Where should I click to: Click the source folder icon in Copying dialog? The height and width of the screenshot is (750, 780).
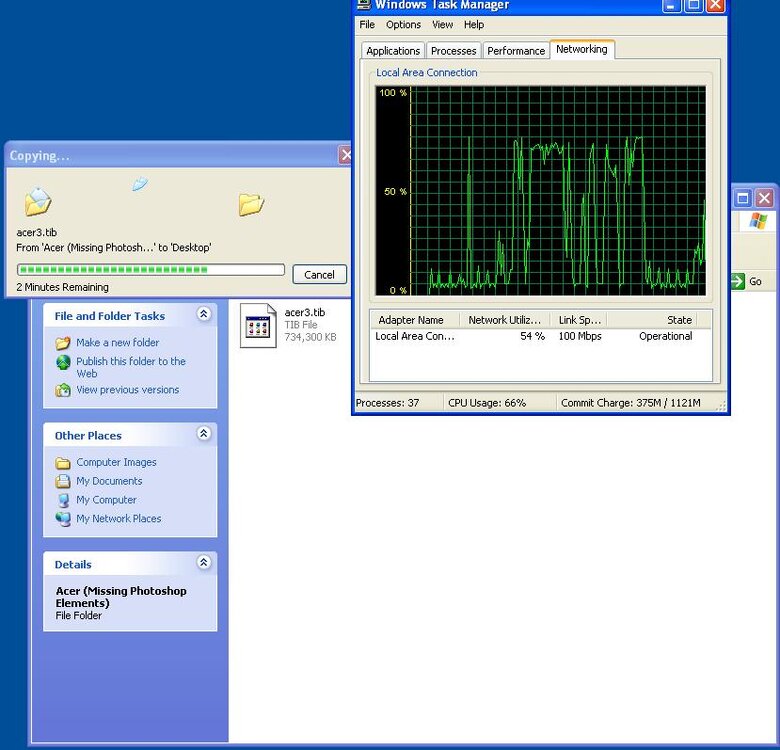coord(38,202)
